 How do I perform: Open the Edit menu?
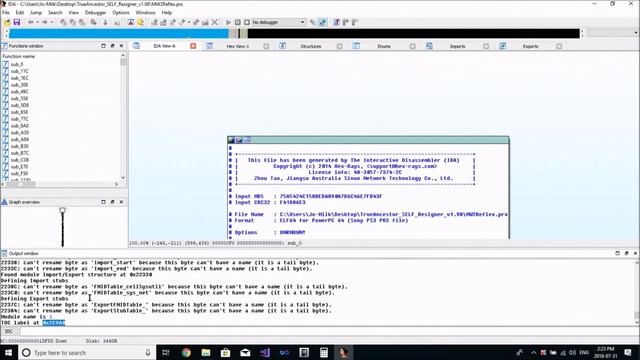pos(20,13)
